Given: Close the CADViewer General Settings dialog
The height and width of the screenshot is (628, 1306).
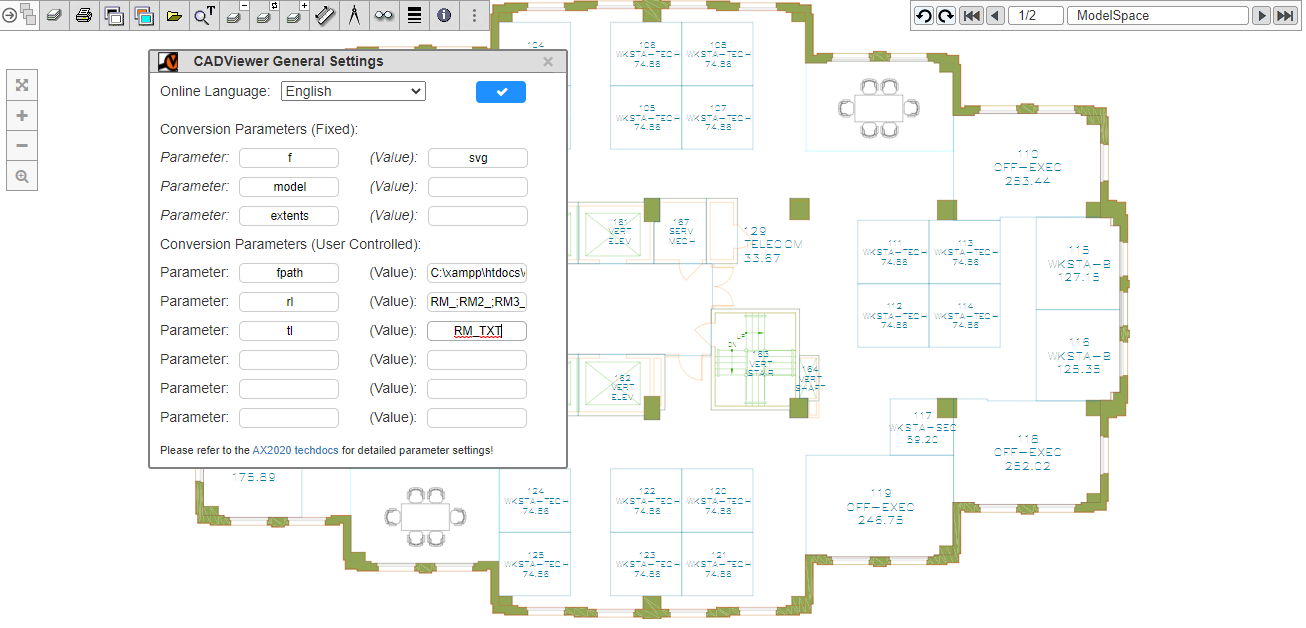Looking at the screenshot, I should pyautogui.click(x=548, y=62).
